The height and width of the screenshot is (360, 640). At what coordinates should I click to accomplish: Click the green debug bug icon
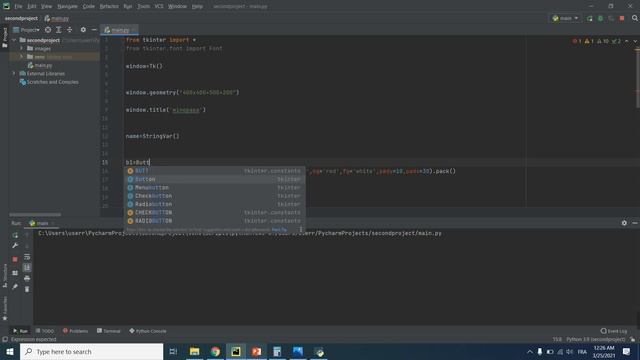click(600, 18)
